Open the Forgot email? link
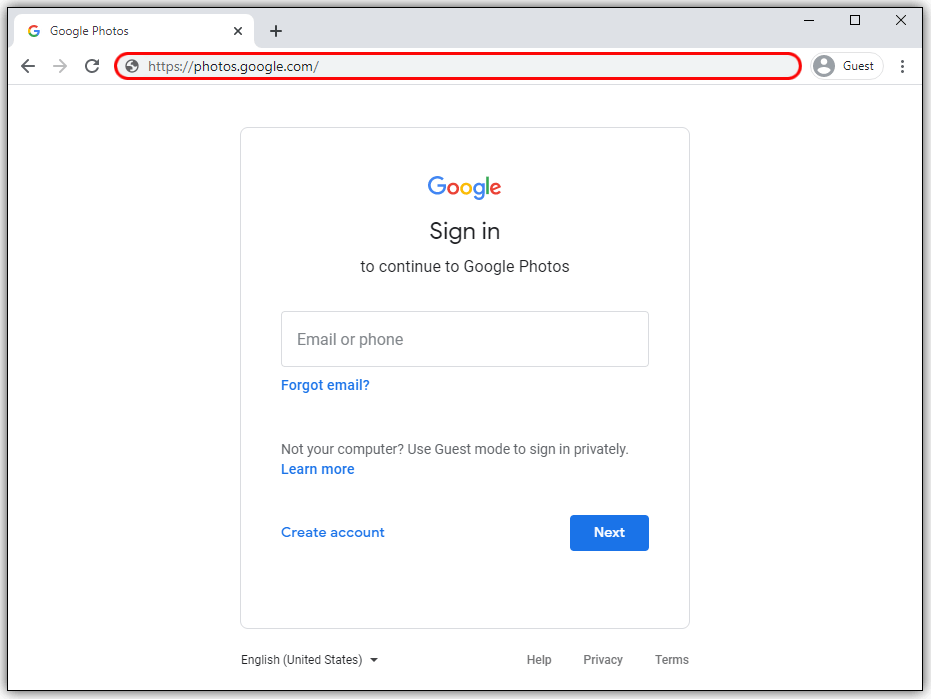This screenshot has width=931, height=699. click(x=325, y=385)
